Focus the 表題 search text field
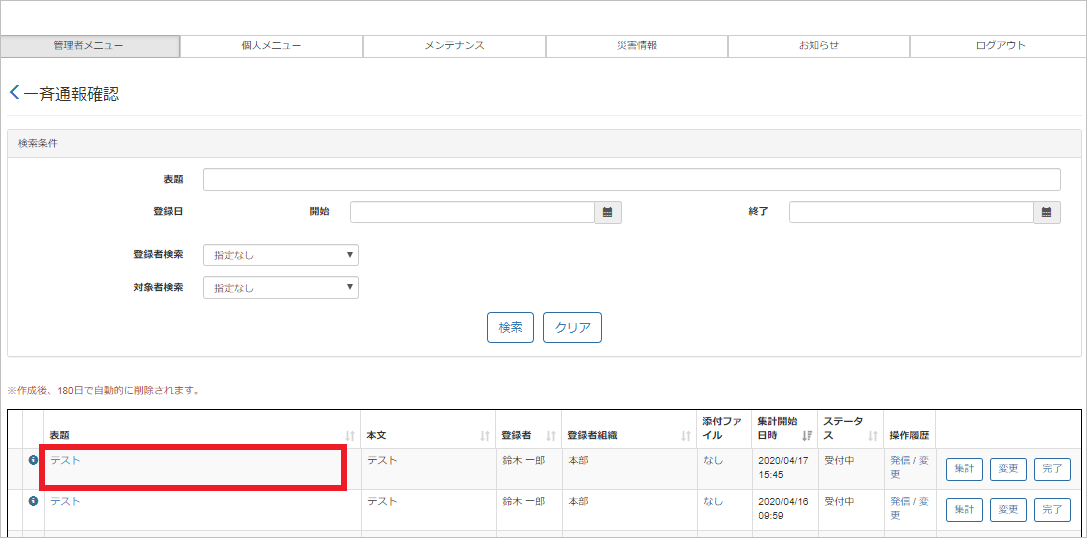The height and width of the screenshot is (538, 1087). tap(631, 179)
